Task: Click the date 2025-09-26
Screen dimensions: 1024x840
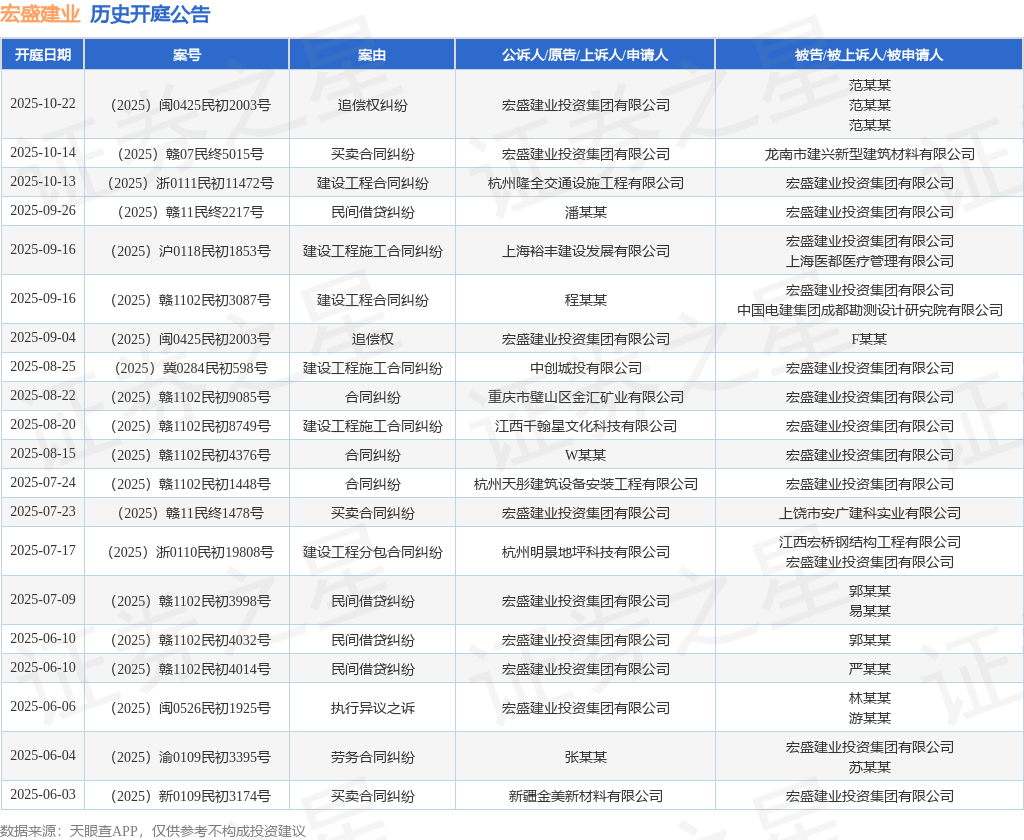Action: (43, 210)
